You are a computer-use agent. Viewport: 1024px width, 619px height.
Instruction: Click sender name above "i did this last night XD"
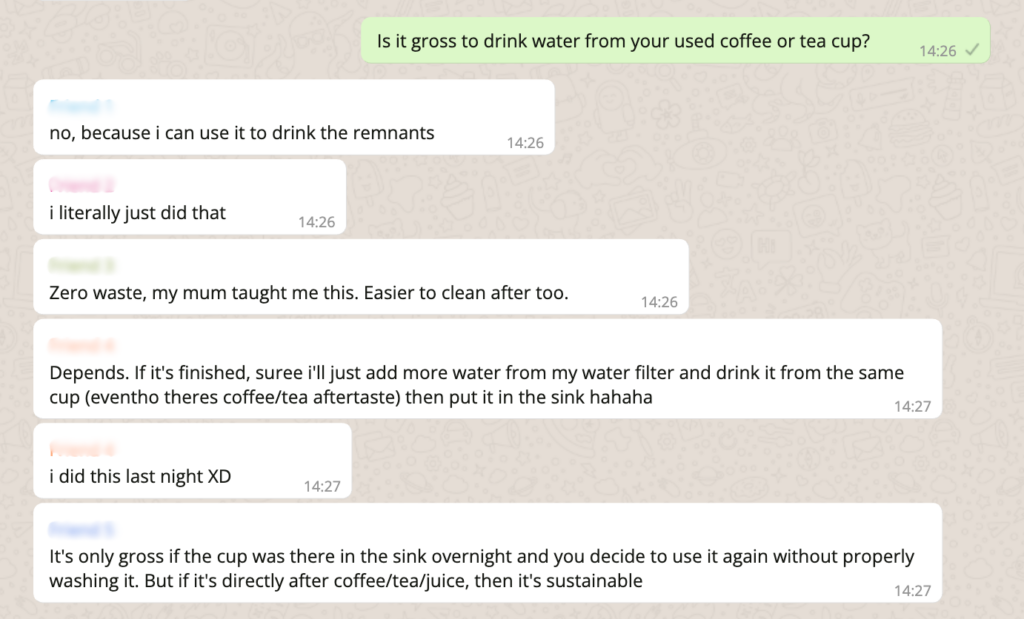point(82,448)
